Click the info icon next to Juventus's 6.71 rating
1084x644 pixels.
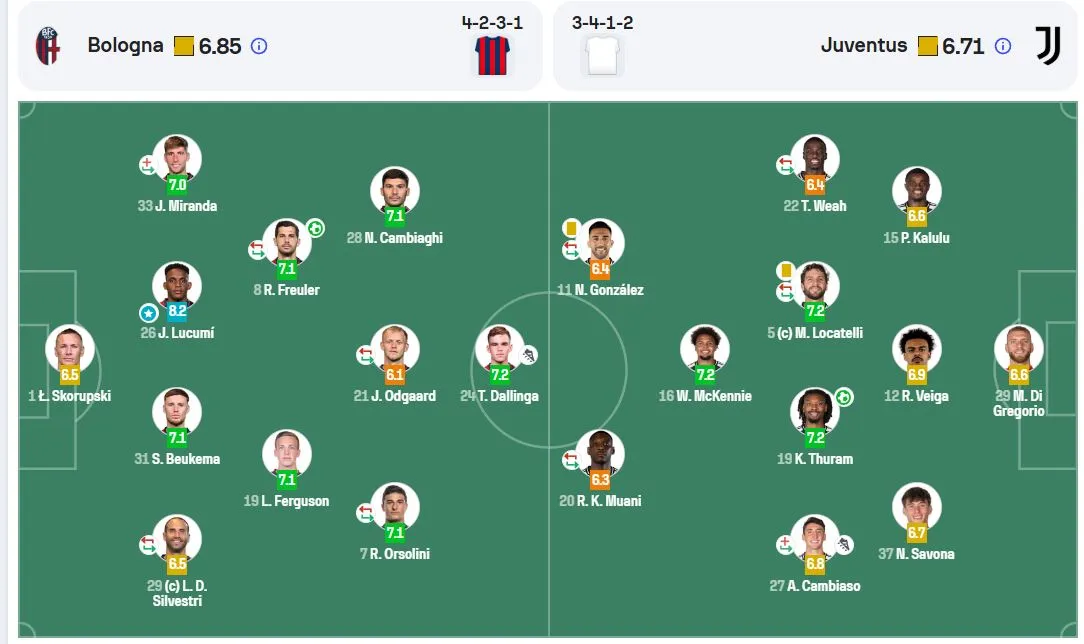(x=1002, y=46)
